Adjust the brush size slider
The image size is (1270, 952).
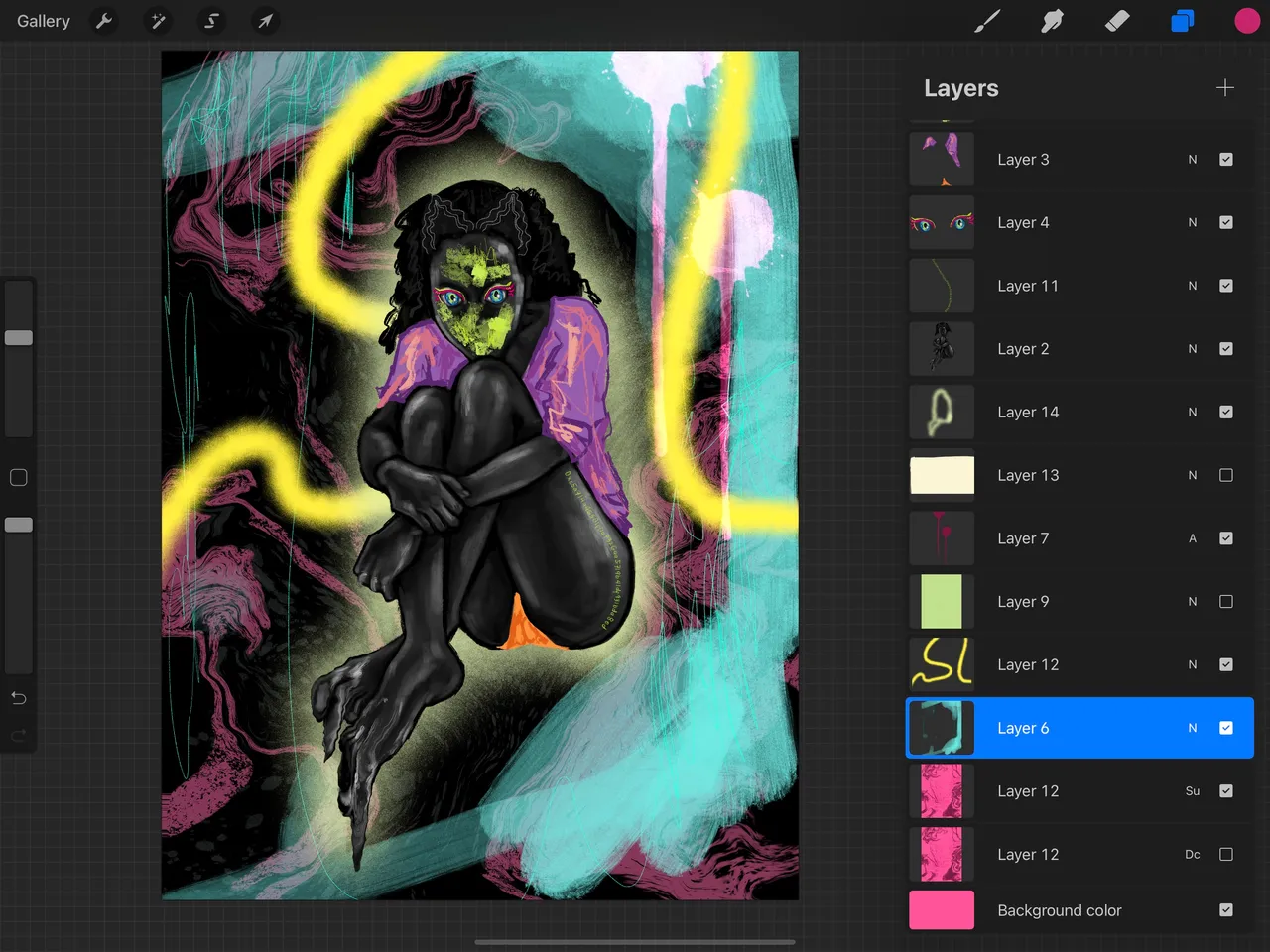(19, 338)
